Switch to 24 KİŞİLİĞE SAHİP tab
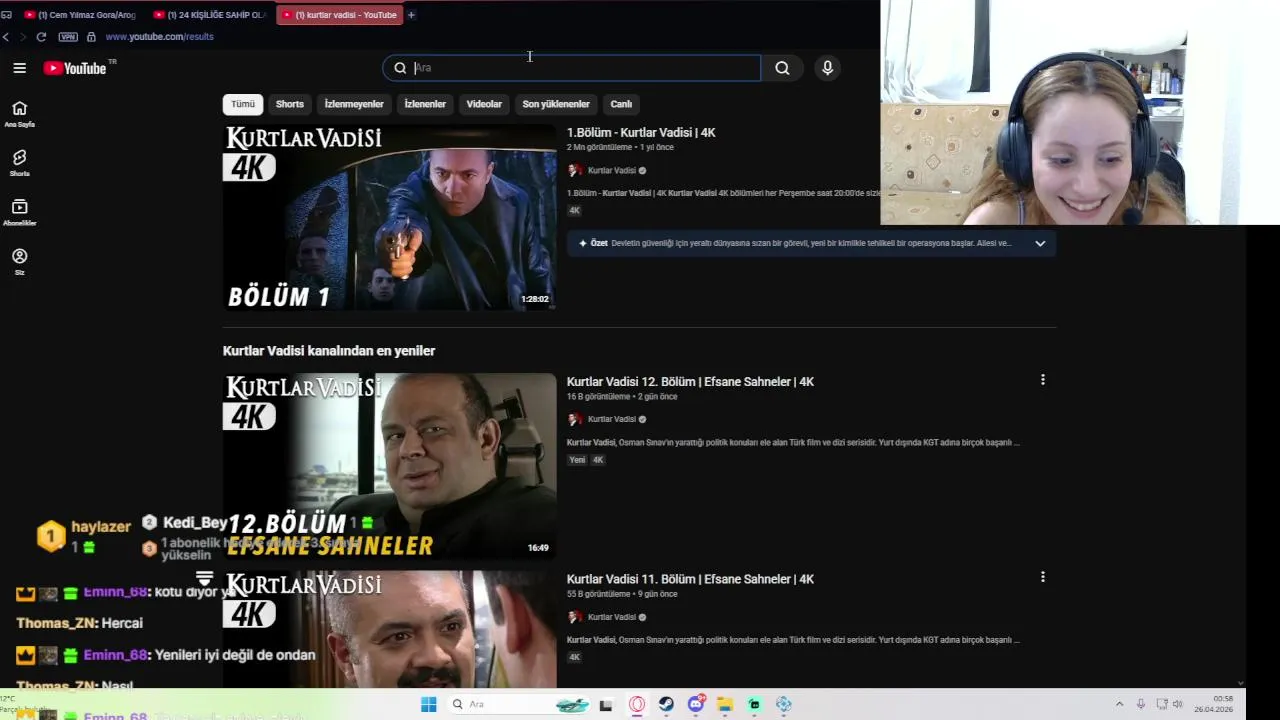 point(209,15)
